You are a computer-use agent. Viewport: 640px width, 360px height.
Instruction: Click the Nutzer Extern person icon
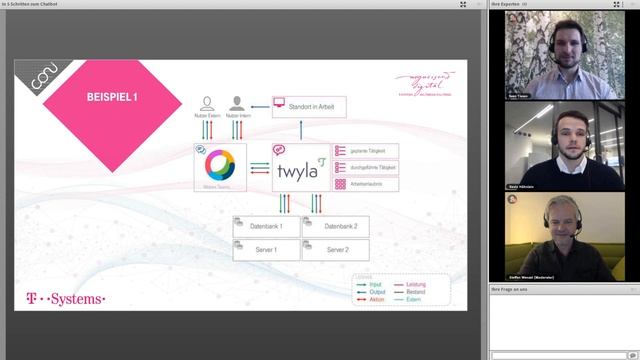(x=207, y=104)
